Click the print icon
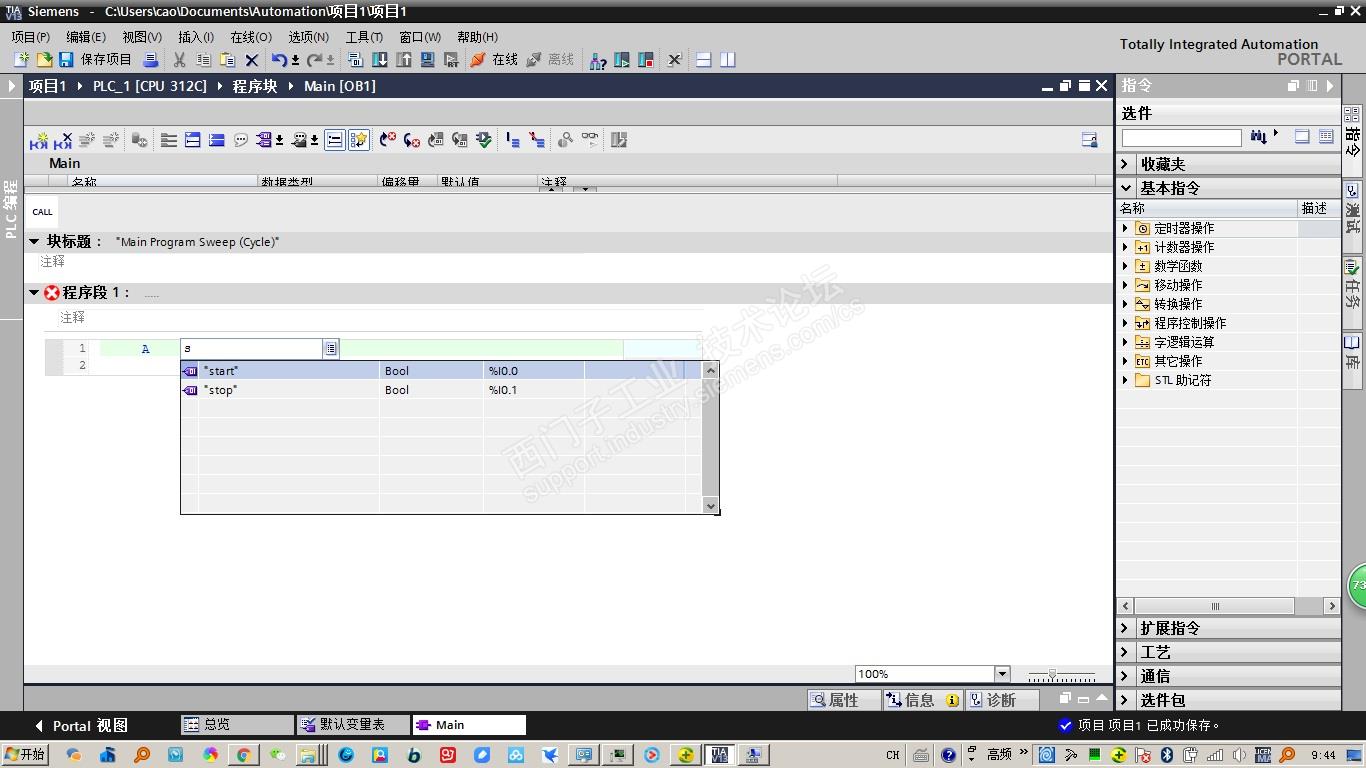The width and height of the screenshot is (1366, 768). (x=150, y=60)
